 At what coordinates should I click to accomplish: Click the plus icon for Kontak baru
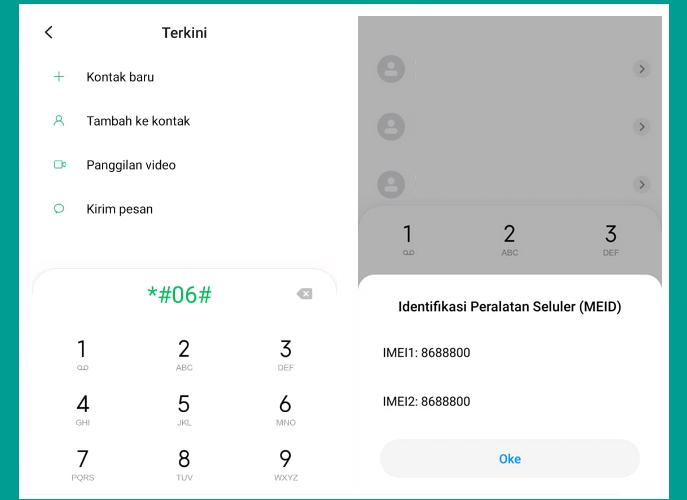[59, 77]
